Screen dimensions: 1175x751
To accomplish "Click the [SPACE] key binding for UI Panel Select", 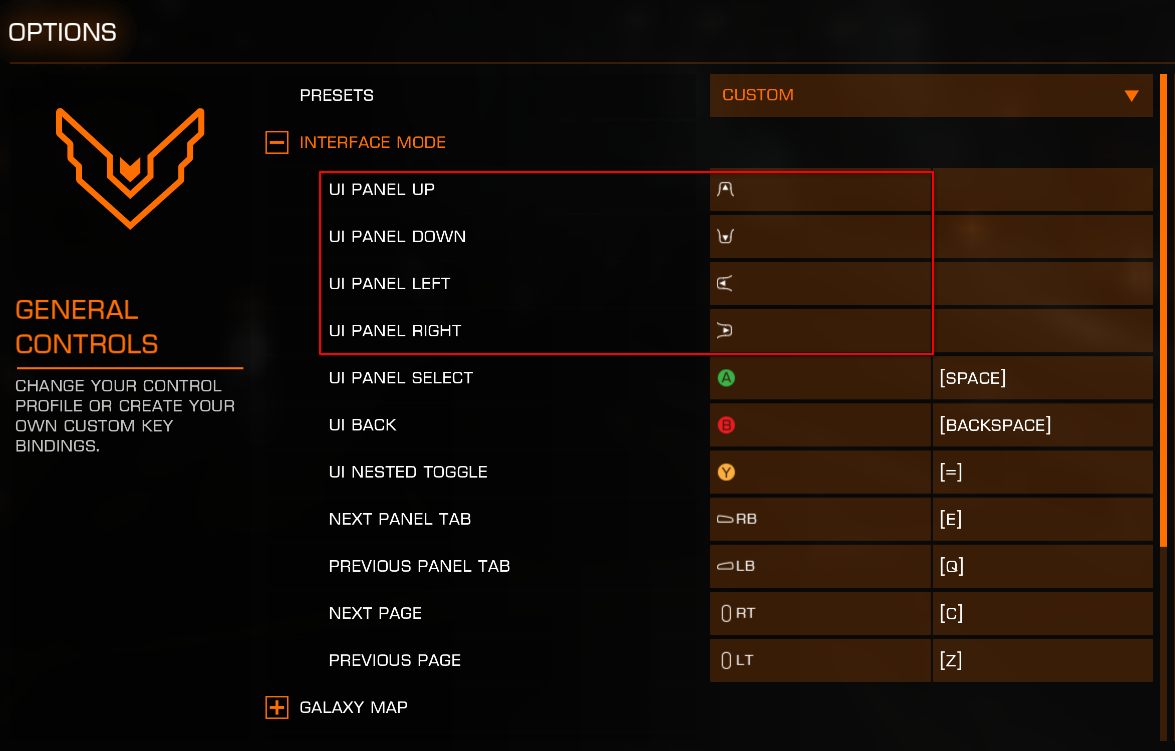I will tap(1042, 378).
